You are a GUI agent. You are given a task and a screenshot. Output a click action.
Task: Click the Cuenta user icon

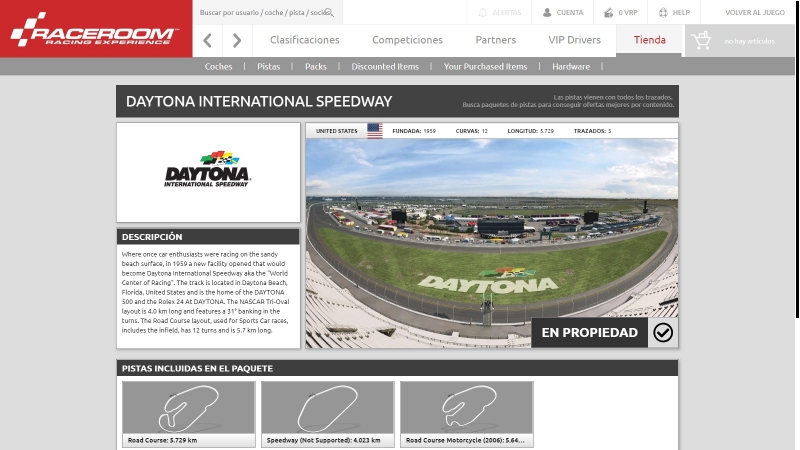click(547, 13)
